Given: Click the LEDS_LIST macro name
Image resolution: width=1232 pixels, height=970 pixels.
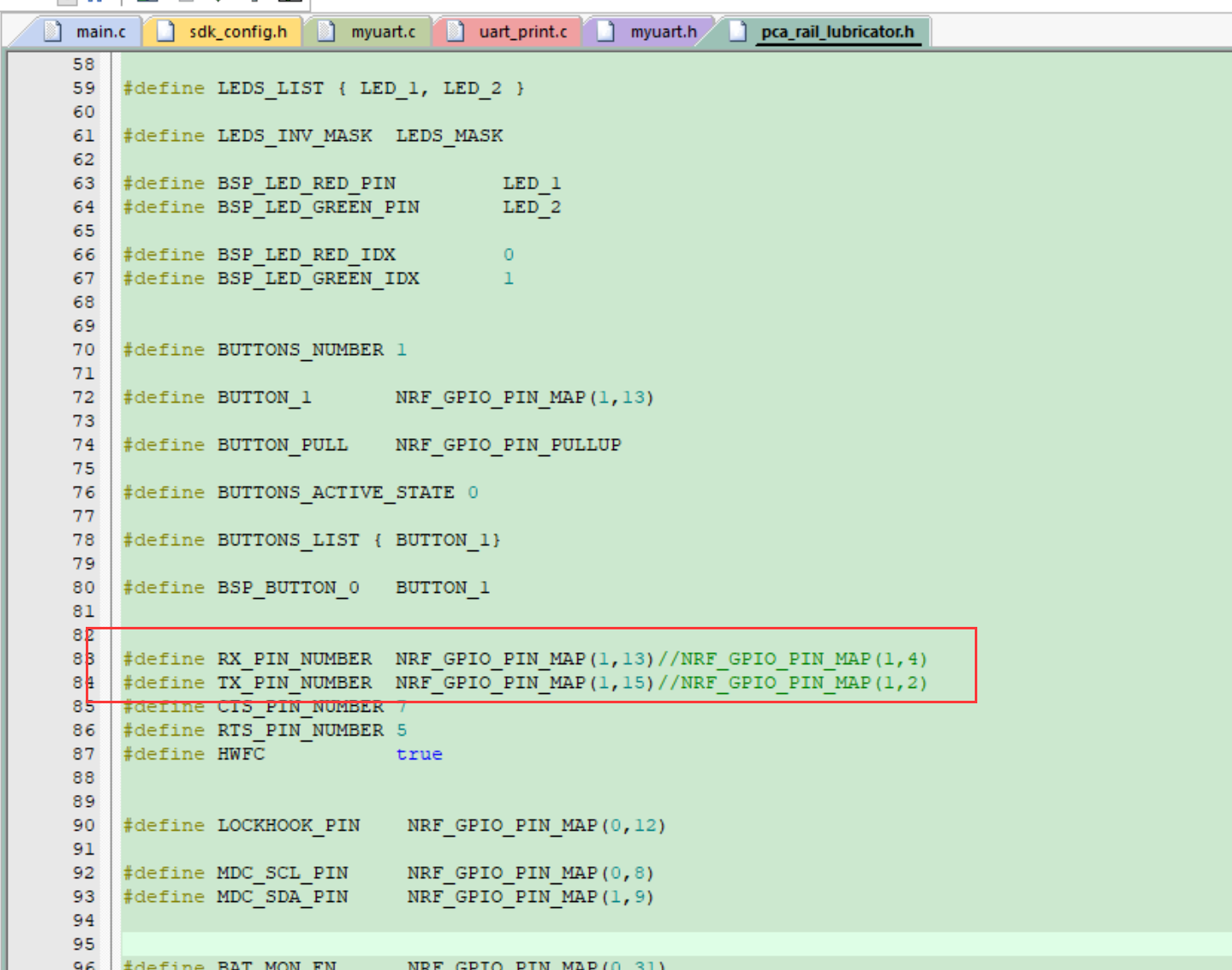Looking at the screenshot, I should (x=271, y=88).
